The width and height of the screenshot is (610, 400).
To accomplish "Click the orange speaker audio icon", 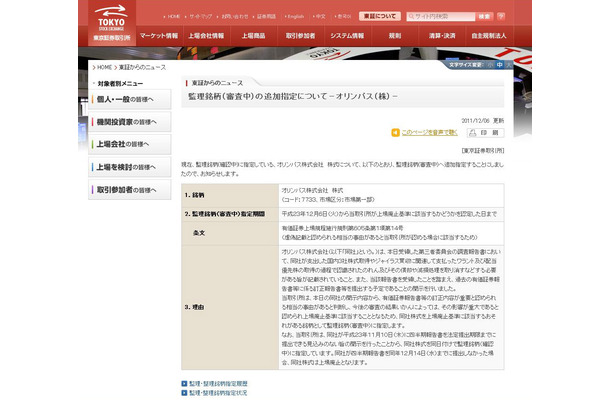I will 395,133.
